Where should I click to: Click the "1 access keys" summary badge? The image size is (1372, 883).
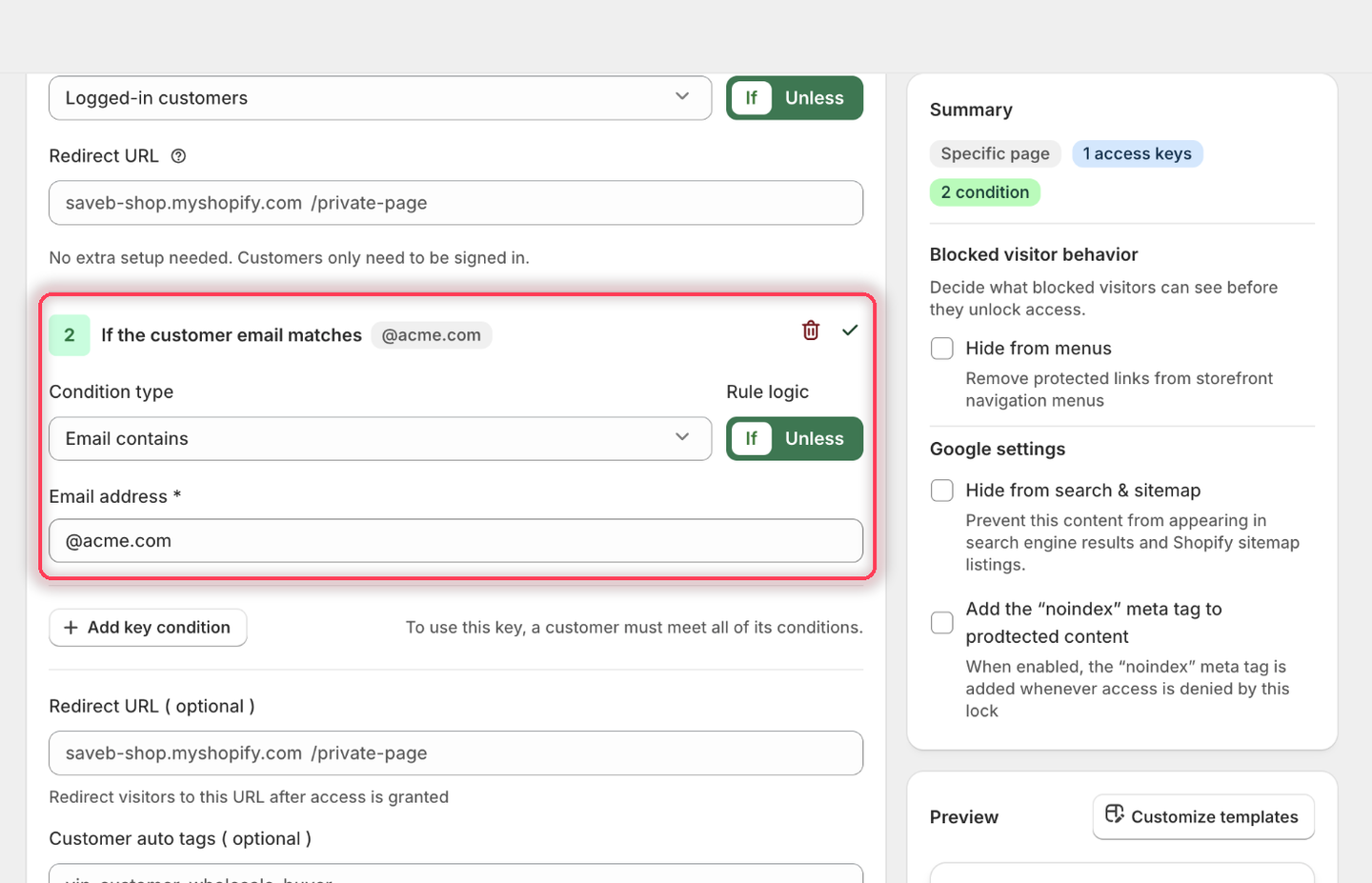(1138, 154)
